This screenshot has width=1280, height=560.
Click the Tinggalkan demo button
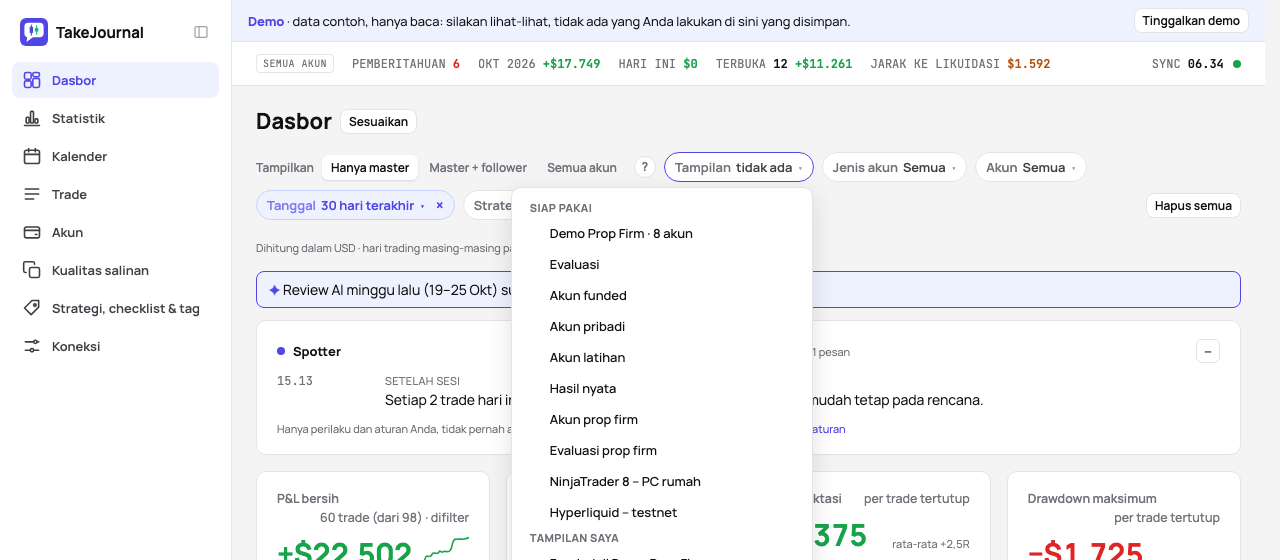pyautogui.click(x=1191, y=20)
